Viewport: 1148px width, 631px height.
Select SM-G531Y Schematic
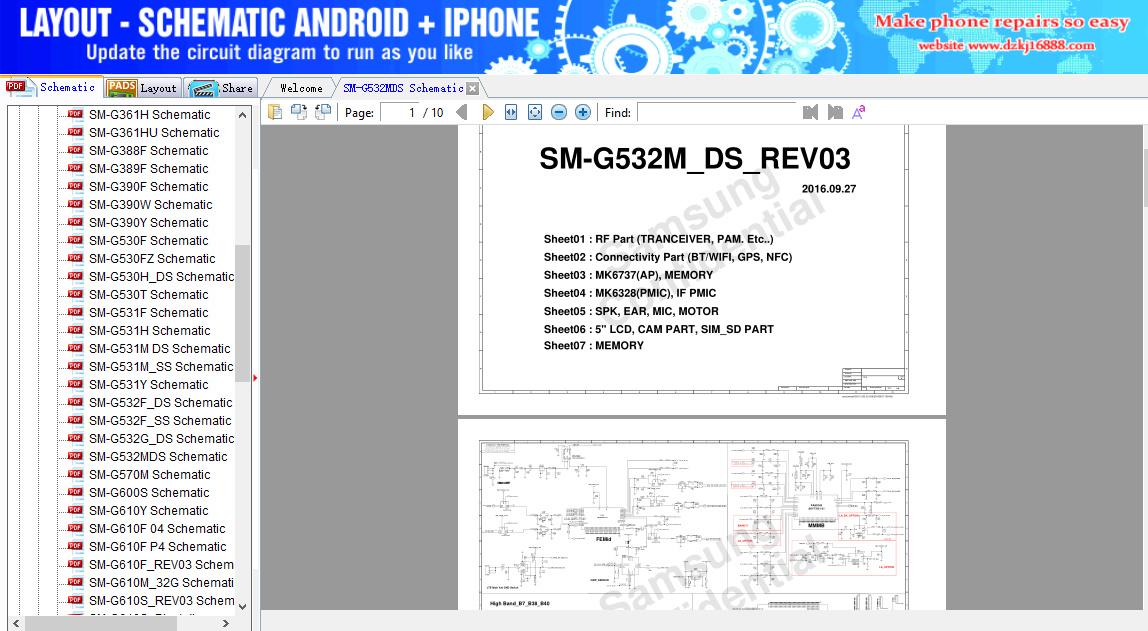point(149,384)
